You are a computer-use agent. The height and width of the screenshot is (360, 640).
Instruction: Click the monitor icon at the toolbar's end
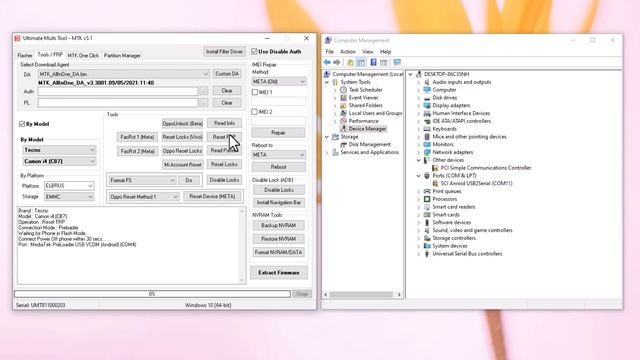click(x=397, y=62)
